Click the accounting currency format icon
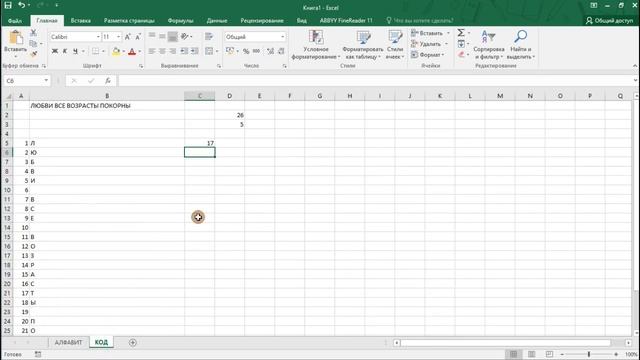This screenshot has height=360, width=640. coord(230,51)
